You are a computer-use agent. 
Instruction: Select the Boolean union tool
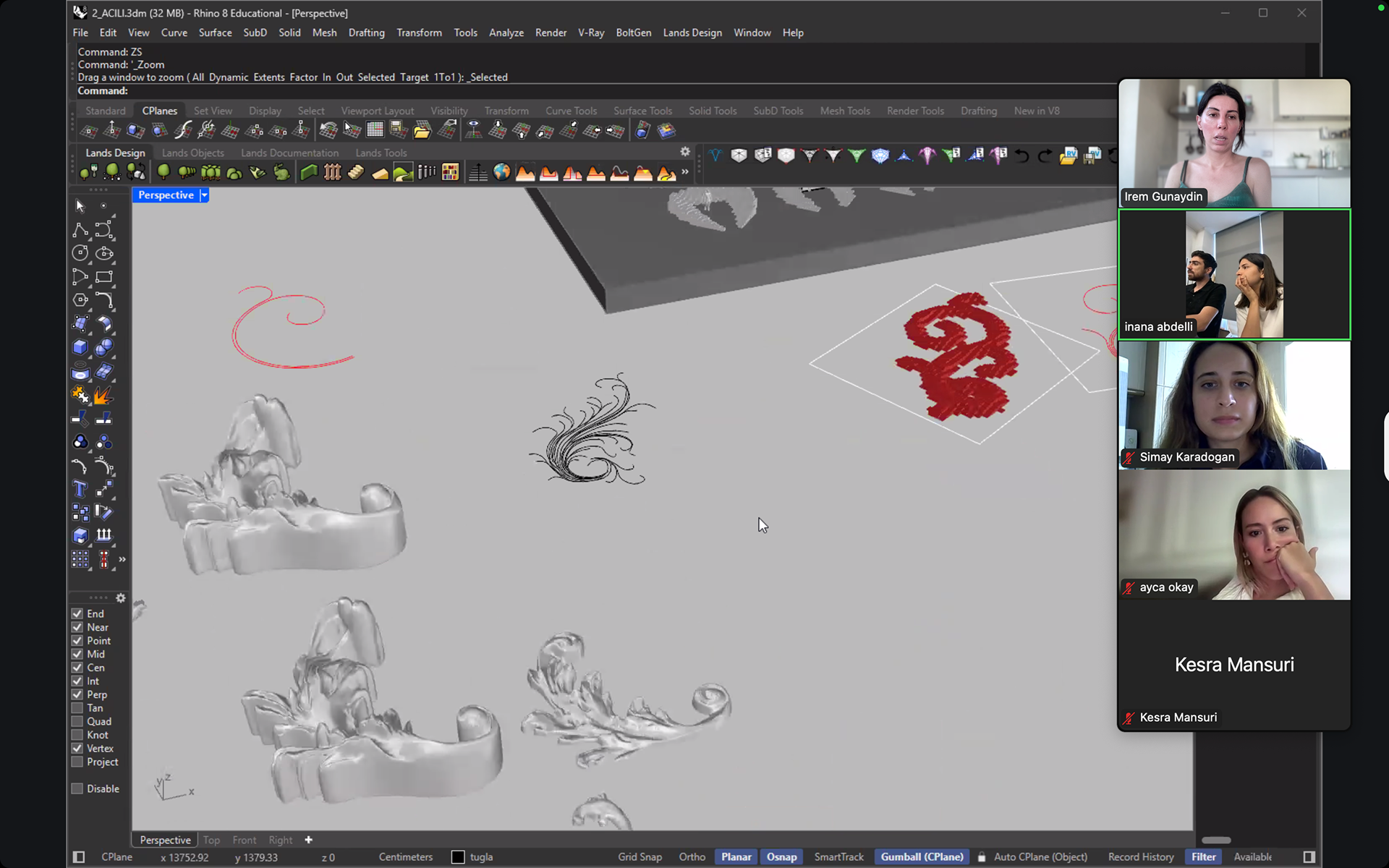[x=104, y=347]
